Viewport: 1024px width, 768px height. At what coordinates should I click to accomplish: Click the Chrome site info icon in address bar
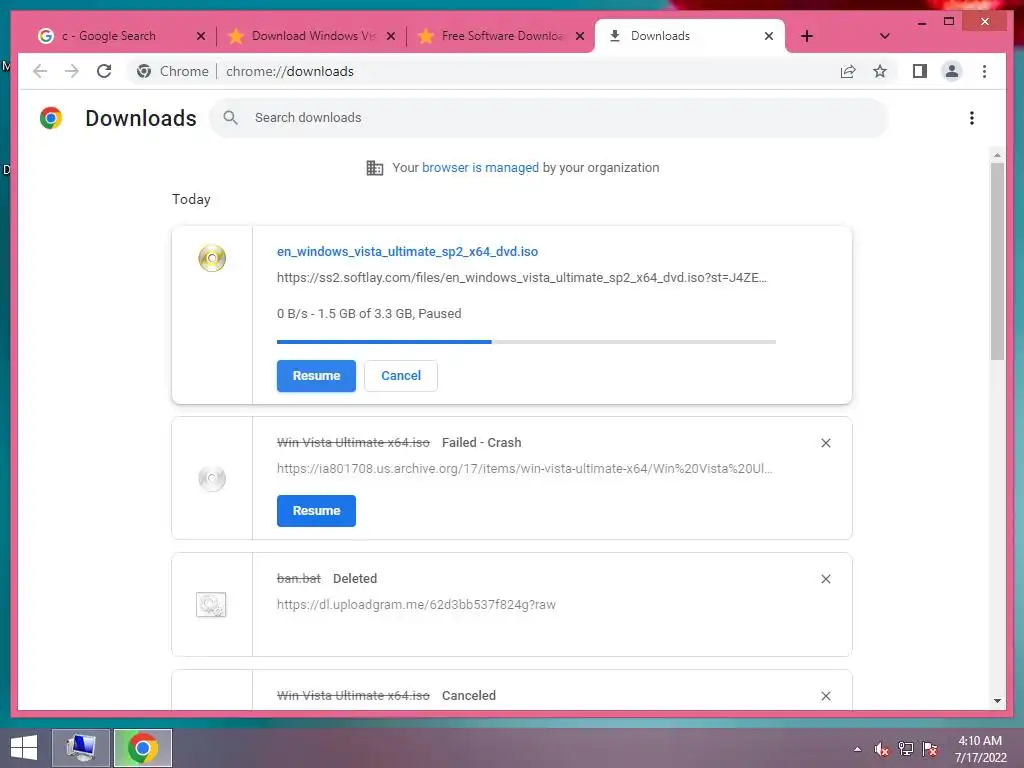pos(144,71)
